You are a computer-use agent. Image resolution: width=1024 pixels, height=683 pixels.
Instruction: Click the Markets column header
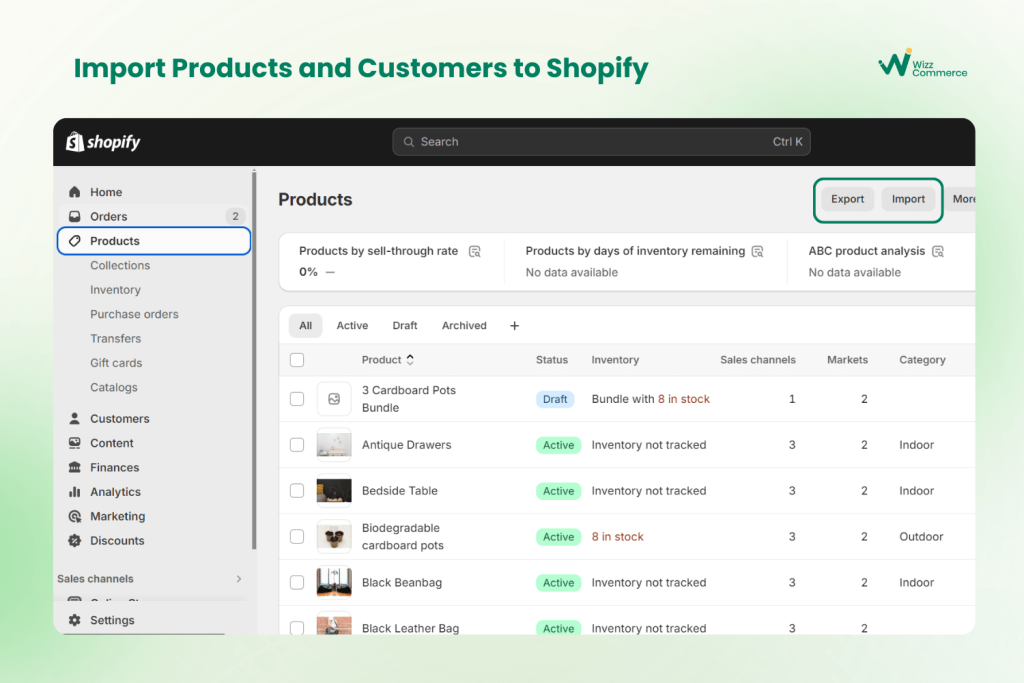pyautogui.click(x=848, y=360)
